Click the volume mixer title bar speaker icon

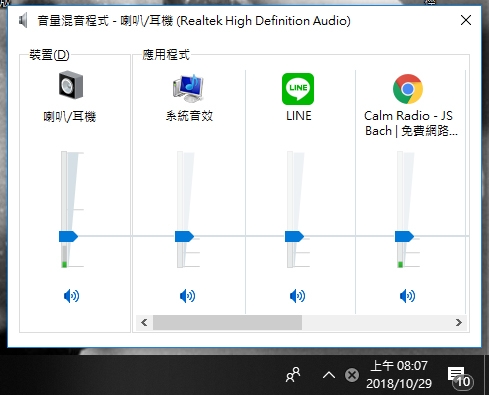tap(23, 21)
